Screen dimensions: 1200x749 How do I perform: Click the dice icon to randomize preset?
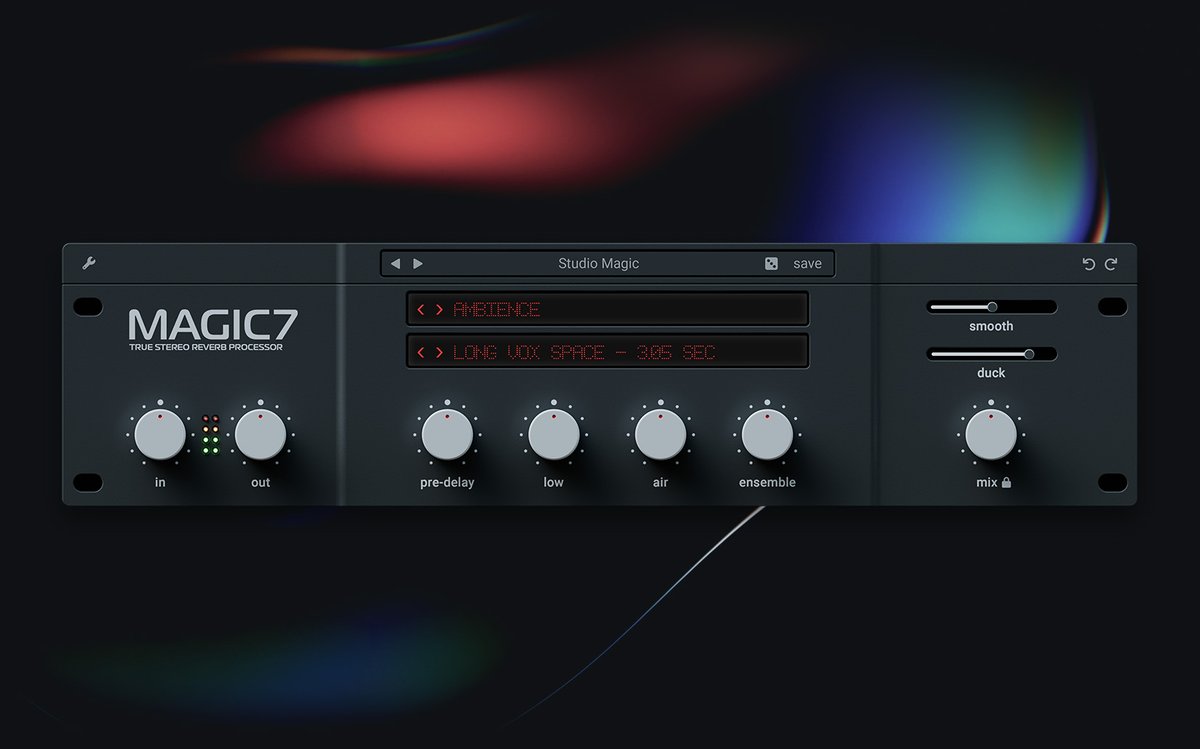coord(770,263)
